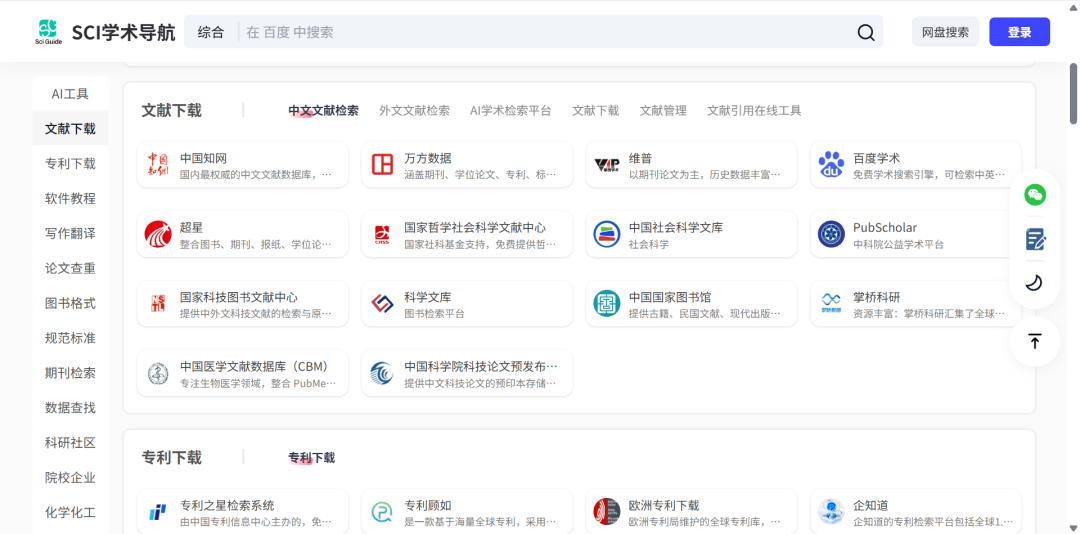1080x534 pixels.
Task: Expand the 综合 search category selector
Action: [211, 32]
